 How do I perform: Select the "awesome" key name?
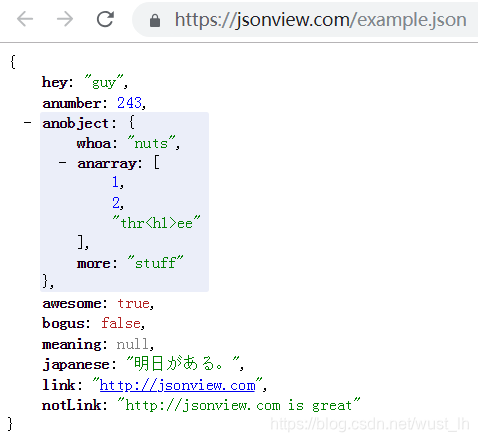click(x=72, y=303)
